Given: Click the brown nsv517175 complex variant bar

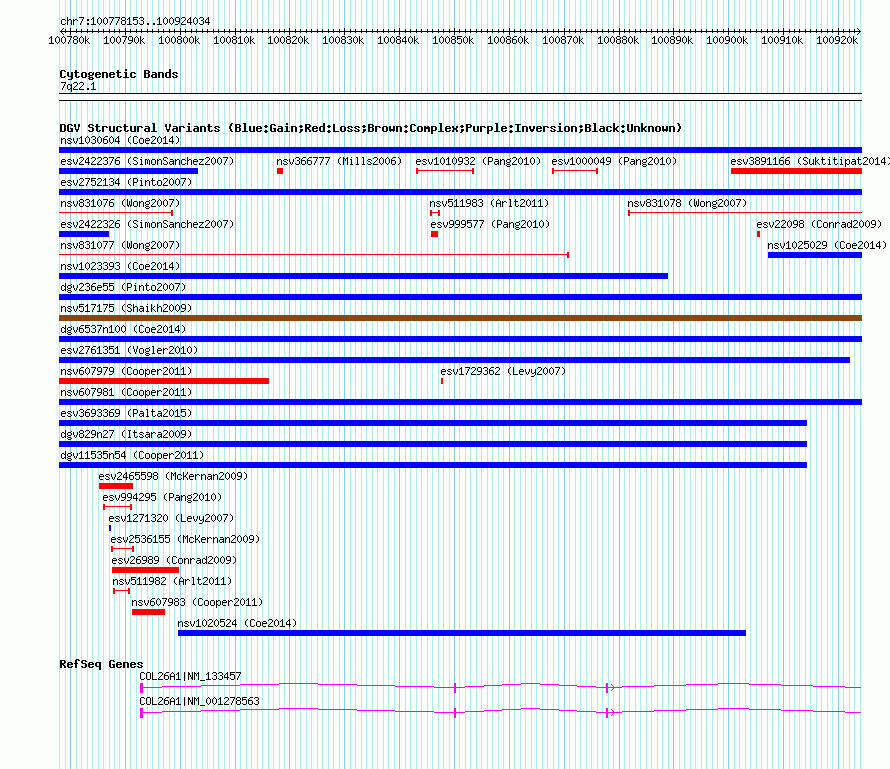Looking at the screenshot, I should click(460, 318).
